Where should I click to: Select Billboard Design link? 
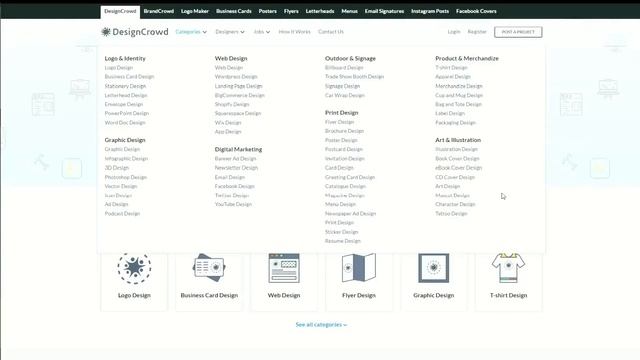344,68
